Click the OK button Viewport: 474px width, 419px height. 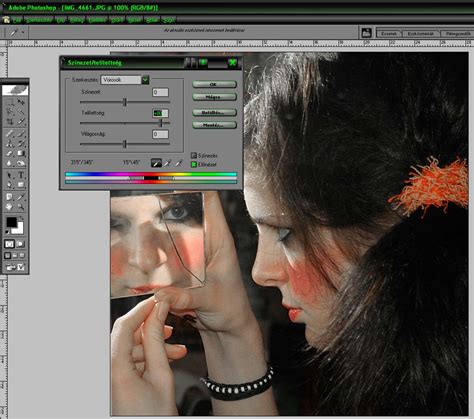(x=214, y=84)
